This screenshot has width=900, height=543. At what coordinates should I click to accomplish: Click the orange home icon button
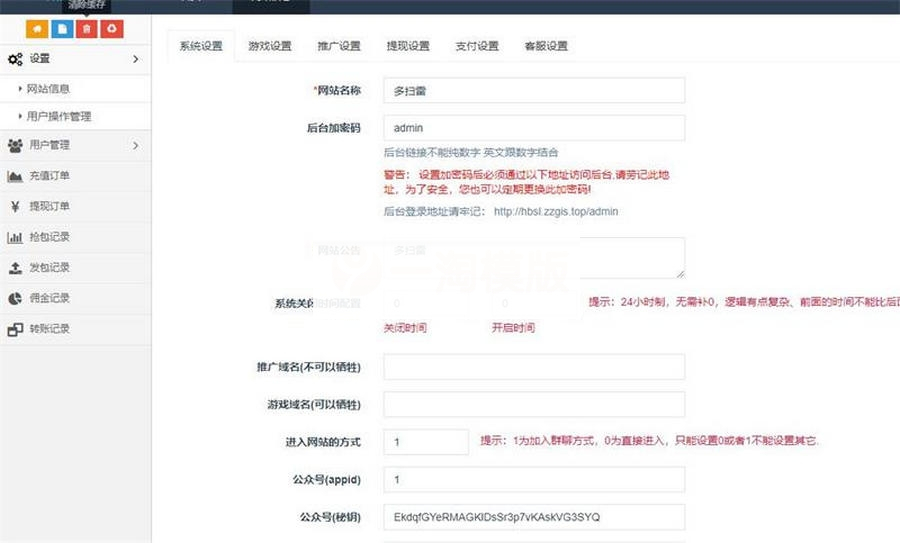37,29
